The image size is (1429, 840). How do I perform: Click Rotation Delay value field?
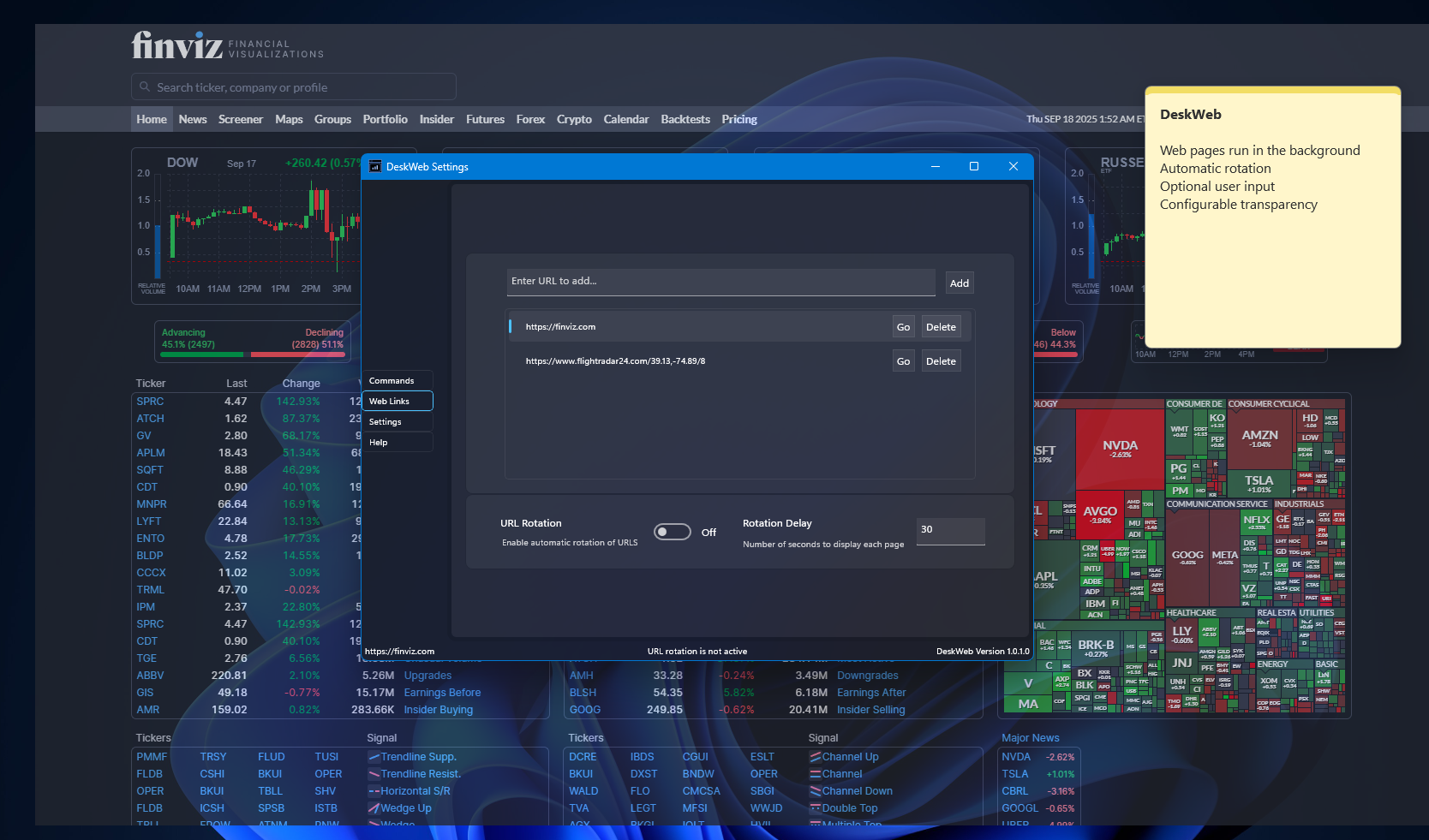click(x=951, y=531)
